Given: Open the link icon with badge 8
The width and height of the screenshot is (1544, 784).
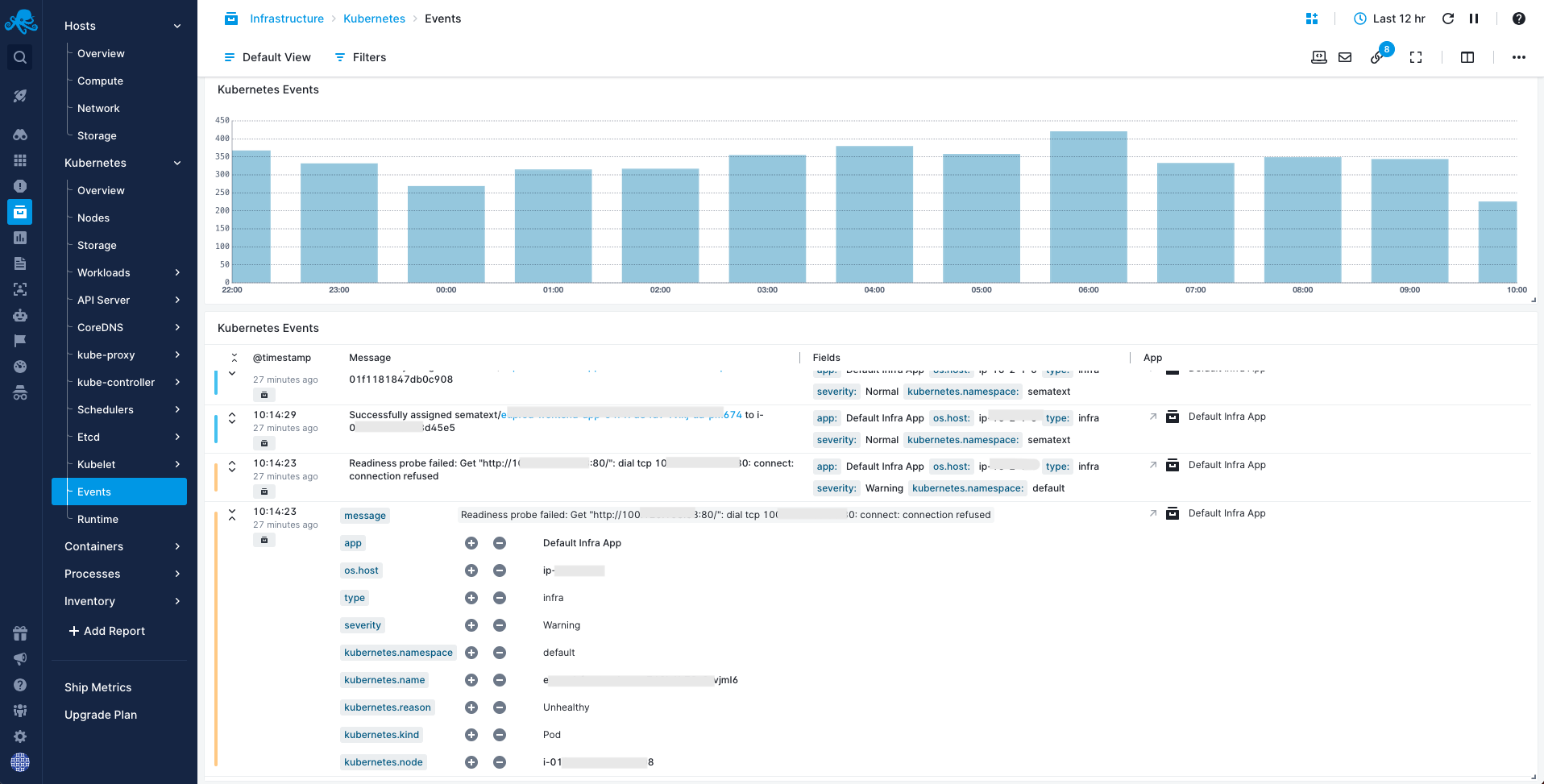Looking at the screenshot, I should click(1379, 56).
